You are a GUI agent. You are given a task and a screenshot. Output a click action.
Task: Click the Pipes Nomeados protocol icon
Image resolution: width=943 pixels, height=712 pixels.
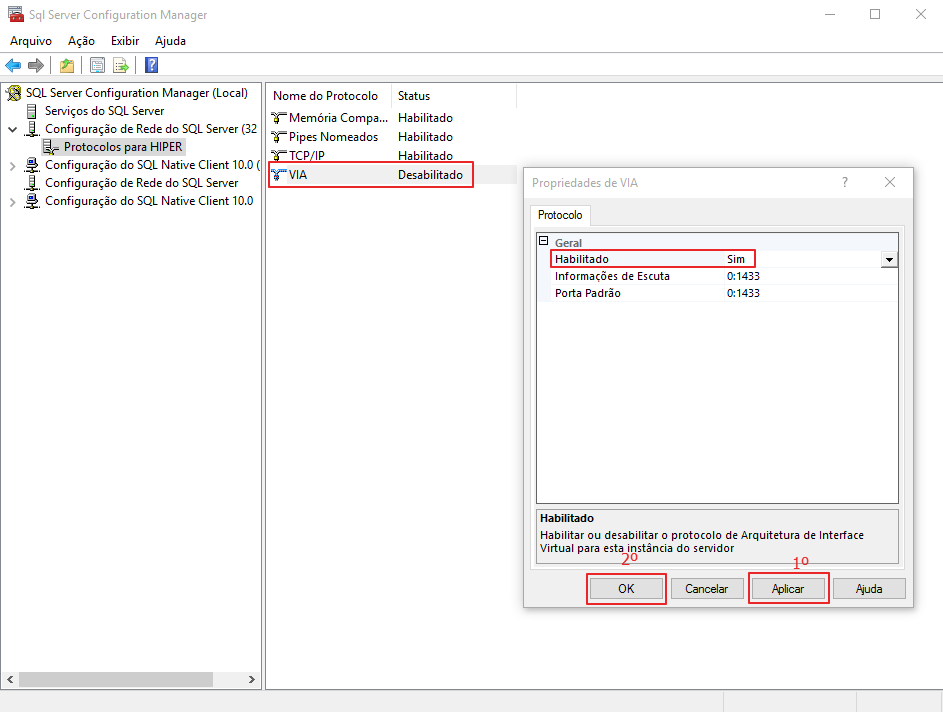pyautogui.click(x=279, y=137)
